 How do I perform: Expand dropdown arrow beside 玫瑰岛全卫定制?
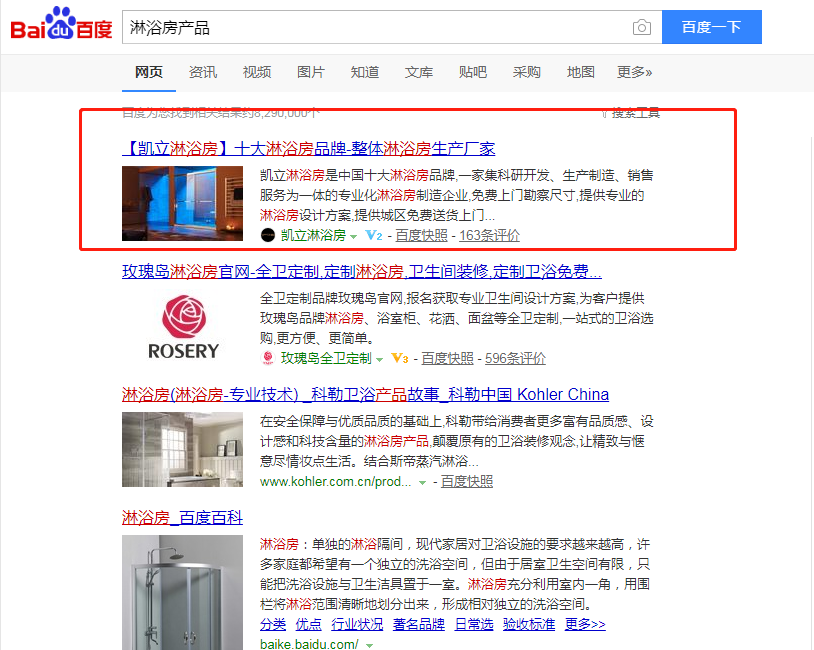click(x=379, y=359)
